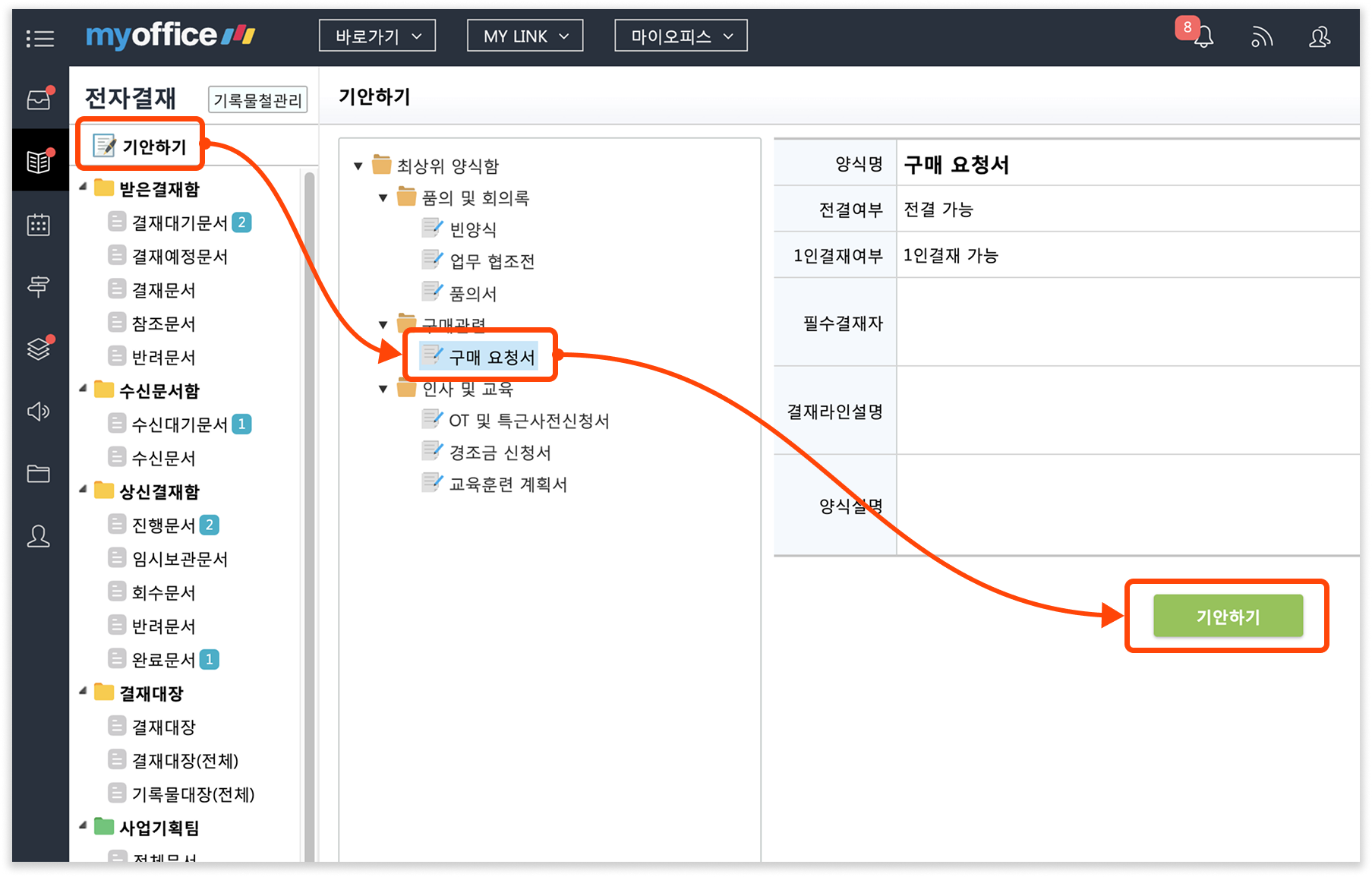The height and width of the screenshot is (877, 1372).
Task: Collapse the 결재대장 tree arrow
Action: click(83, 691)
